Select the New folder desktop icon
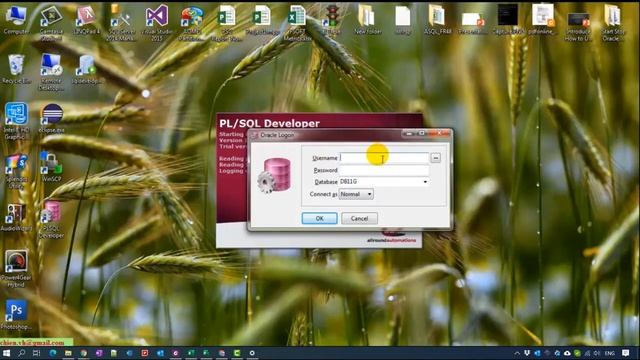Viewport: 640px width, 360px height. coord(367,20)
